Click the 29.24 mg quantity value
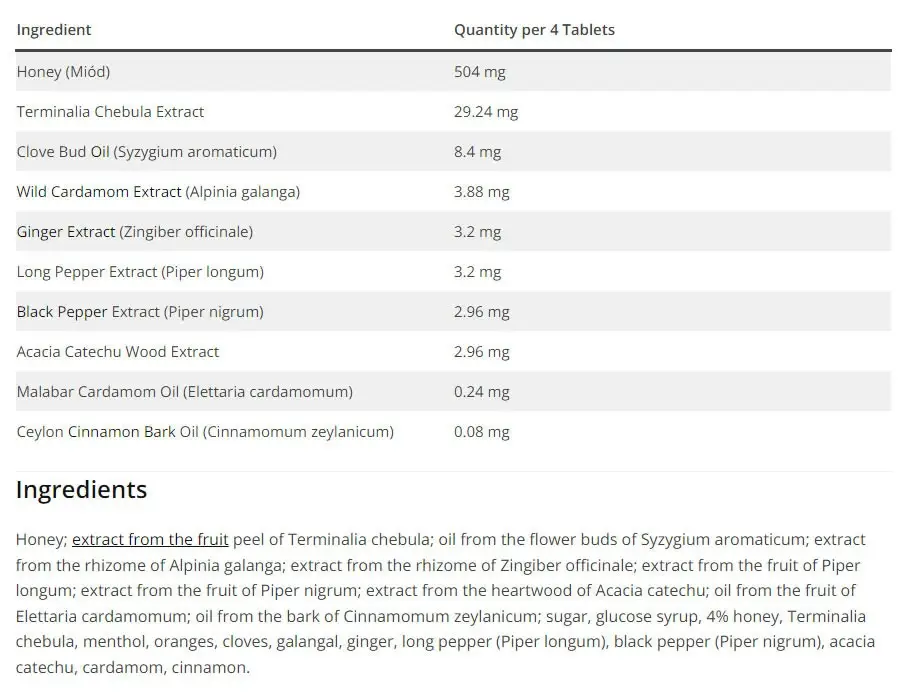The image size is (910, 695). point(486,112)
